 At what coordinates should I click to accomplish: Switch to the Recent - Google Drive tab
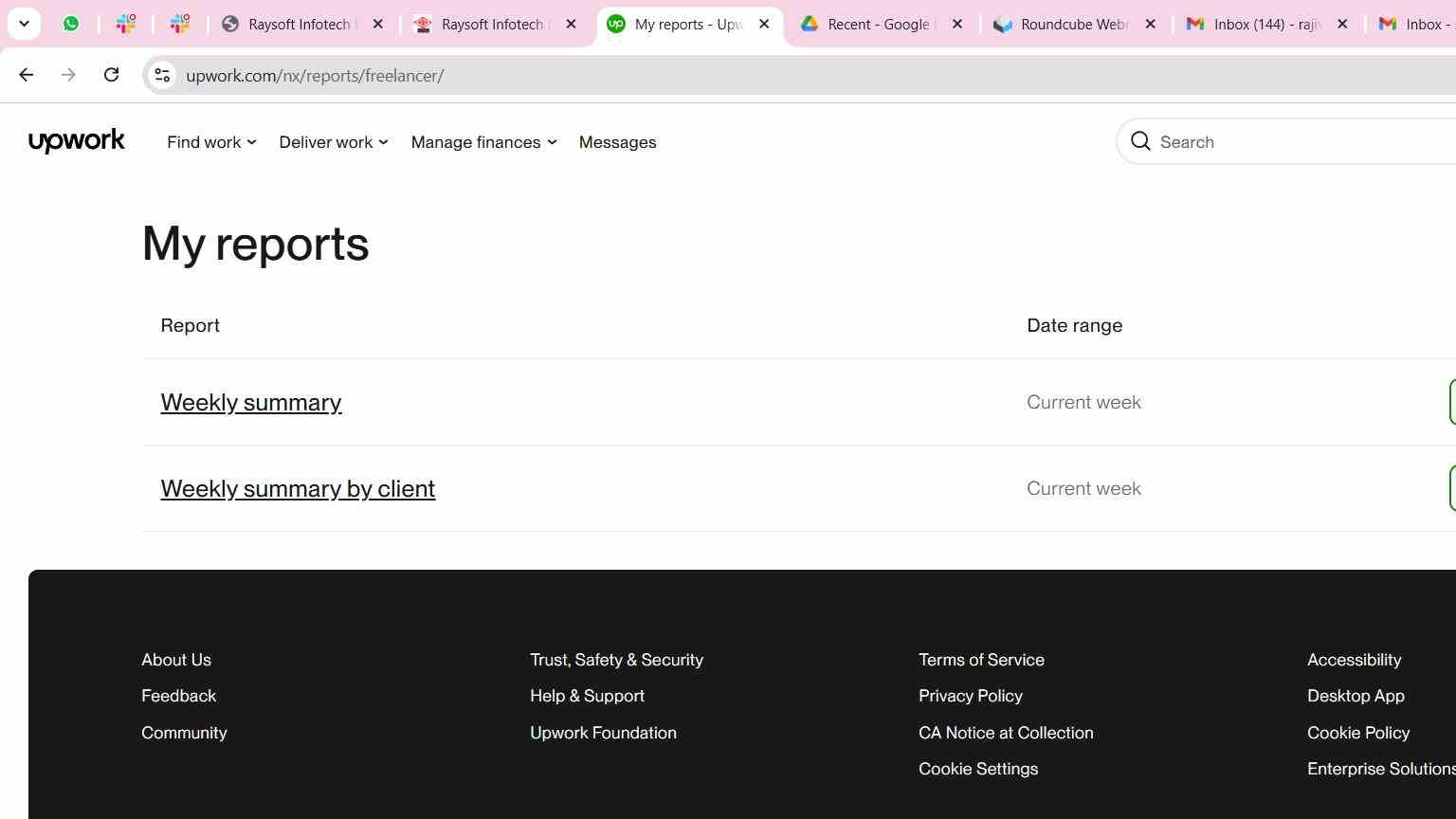[x=881, y=24]
